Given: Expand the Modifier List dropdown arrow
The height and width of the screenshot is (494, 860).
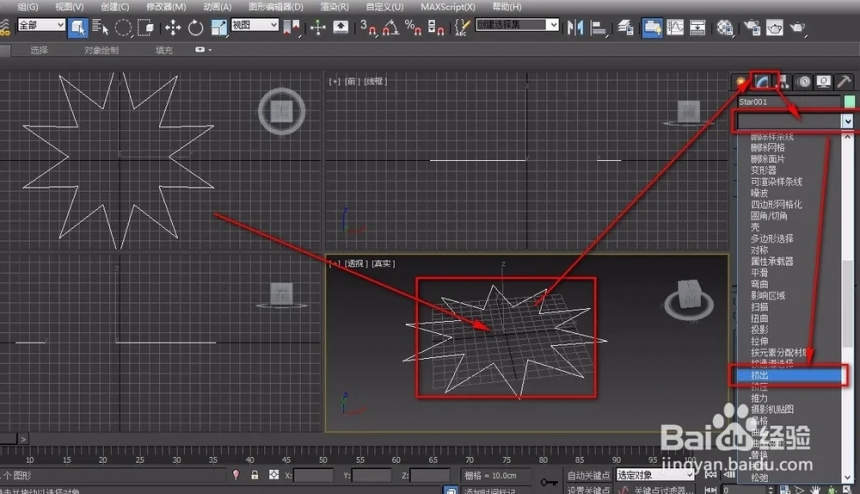Looking at the screenshot, I should pos(848,121).
